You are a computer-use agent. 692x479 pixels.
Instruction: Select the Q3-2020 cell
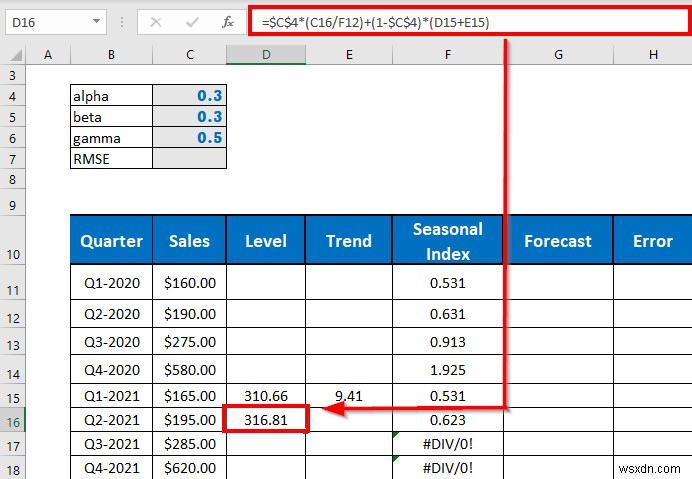[x=111, y=342]
